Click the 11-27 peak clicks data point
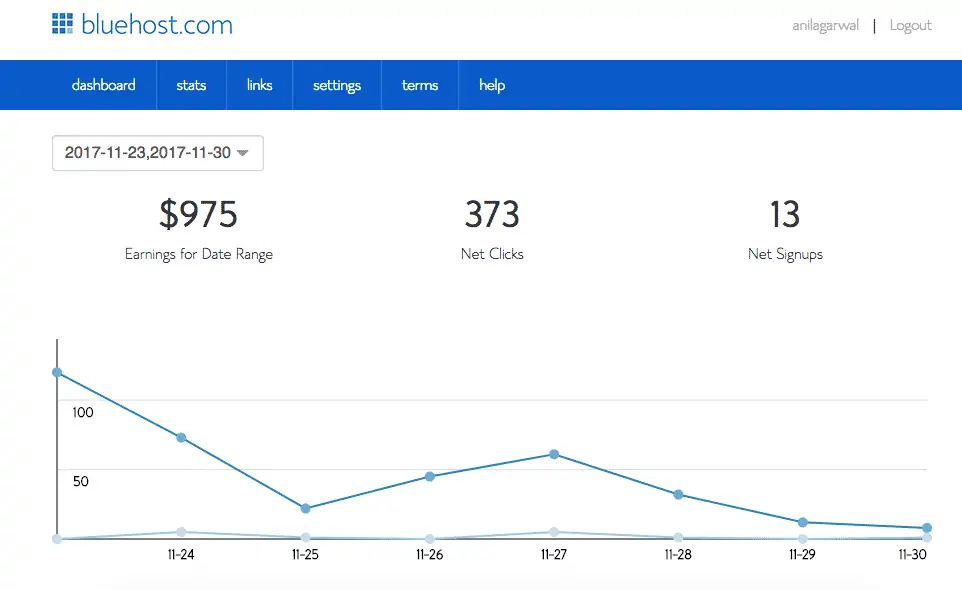 click(553, 454)
